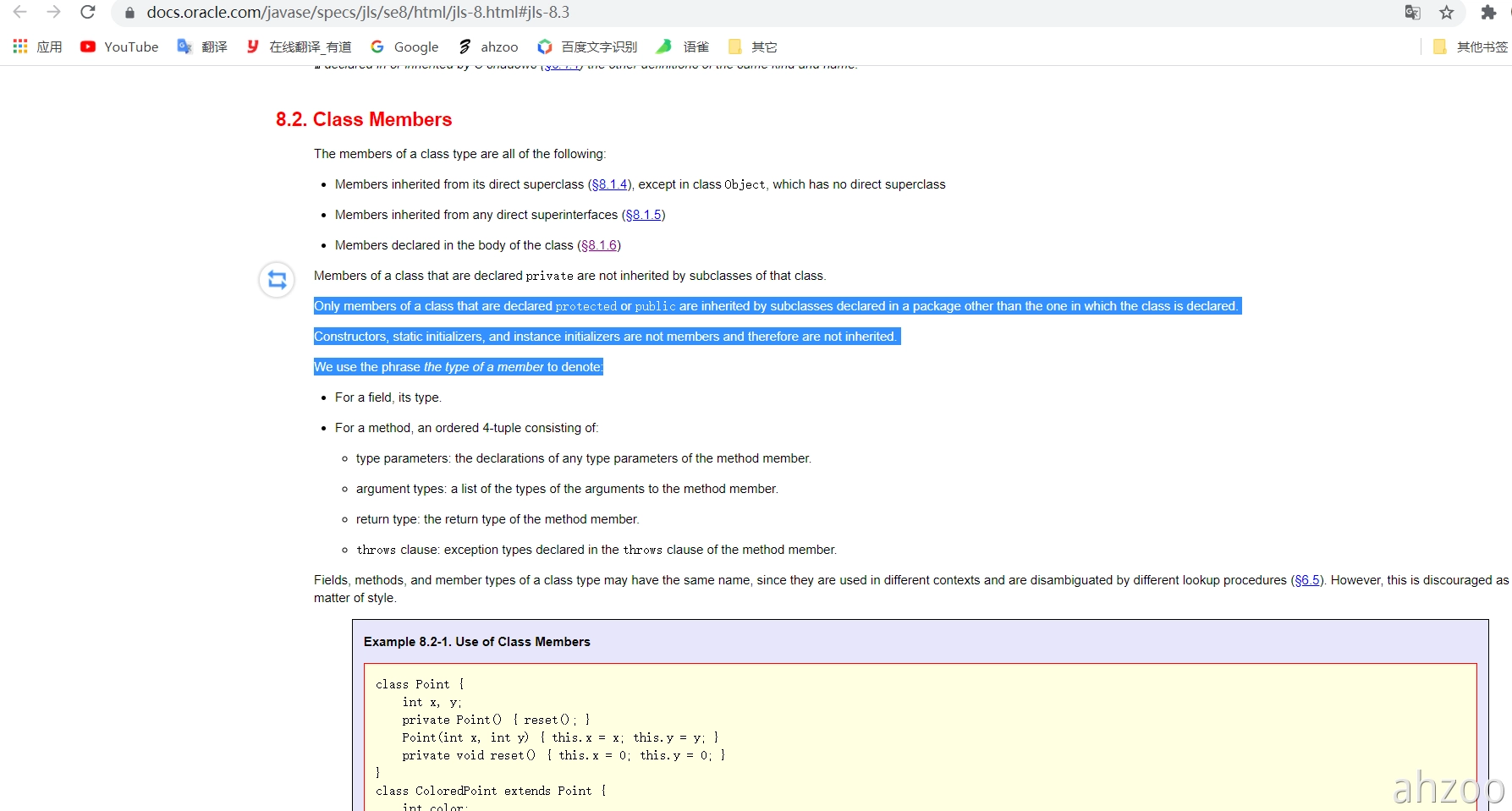Image resolution: width=1512 pixels, height=811 pixels.
Task: Open the Google bookmark
Action: click(x=404, y=47)
